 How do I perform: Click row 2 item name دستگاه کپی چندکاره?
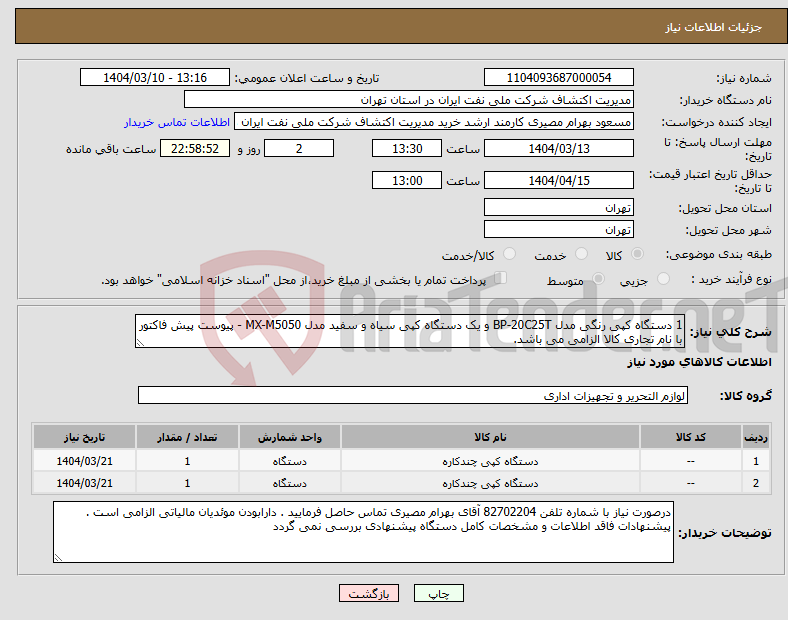490,483
